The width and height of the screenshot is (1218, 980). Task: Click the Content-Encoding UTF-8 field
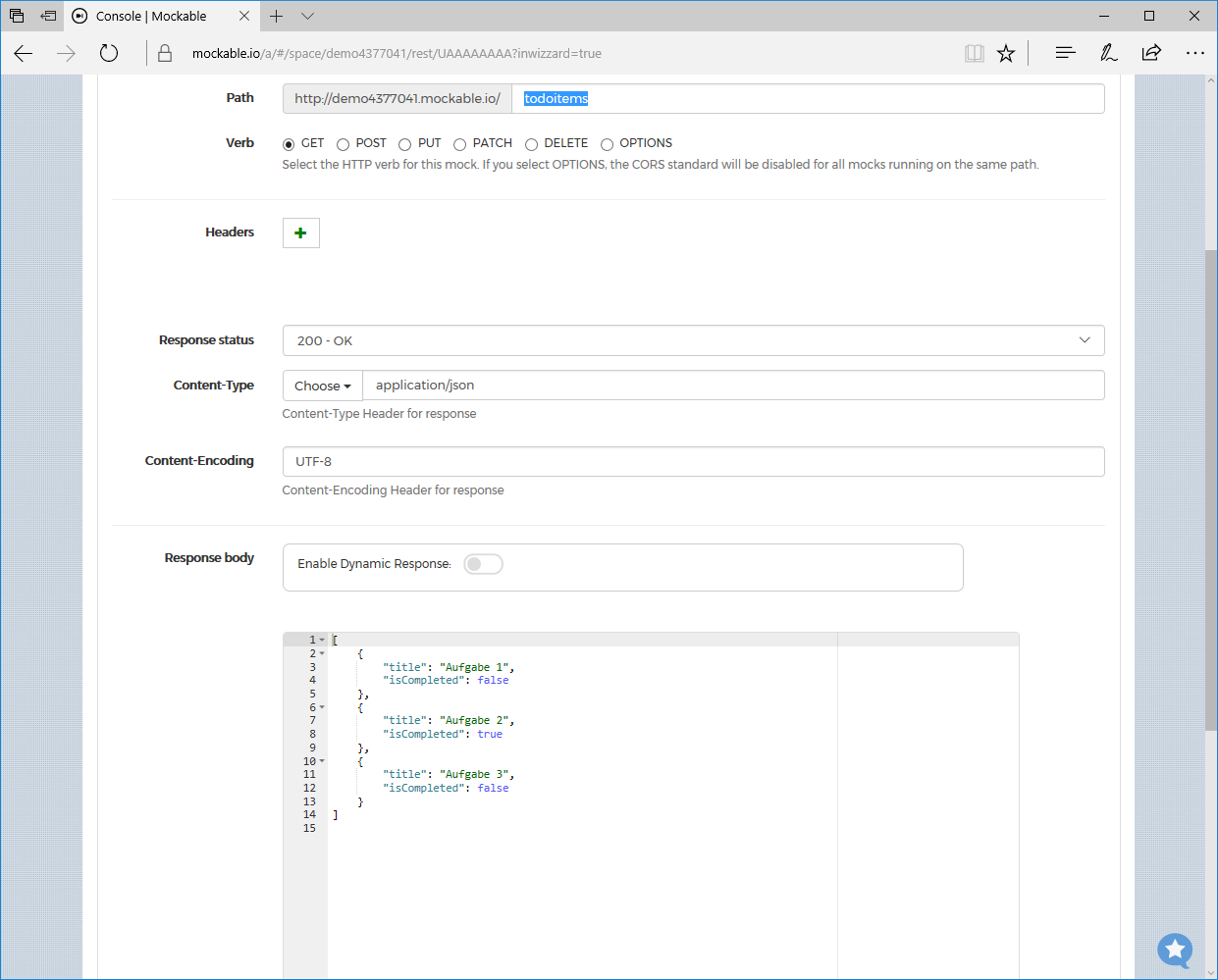point(693,461)
